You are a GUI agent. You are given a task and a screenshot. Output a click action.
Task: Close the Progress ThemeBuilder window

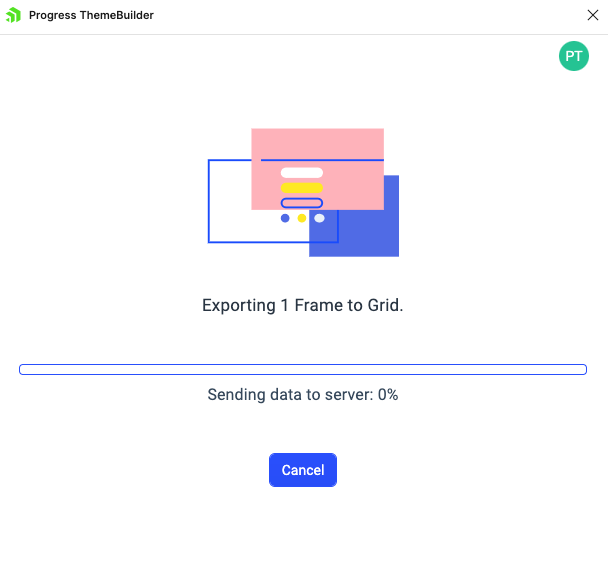[x=592, y=15]
